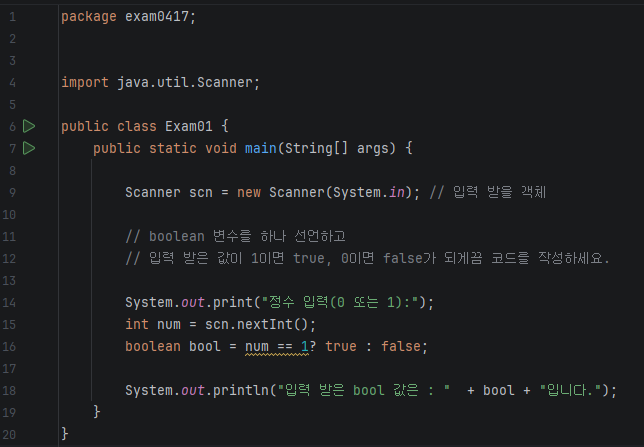The image size is (644, 447).
Task: Place cursor on 'java.util.Scanner' import
Action: point(185,82)
